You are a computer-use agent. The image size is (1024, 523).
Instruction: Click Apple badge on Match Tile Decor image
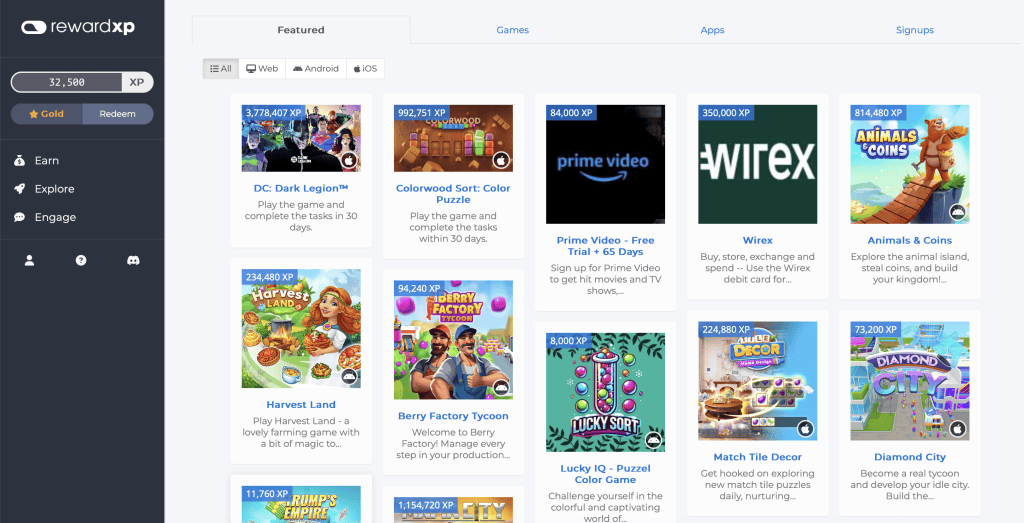point(805,428)
